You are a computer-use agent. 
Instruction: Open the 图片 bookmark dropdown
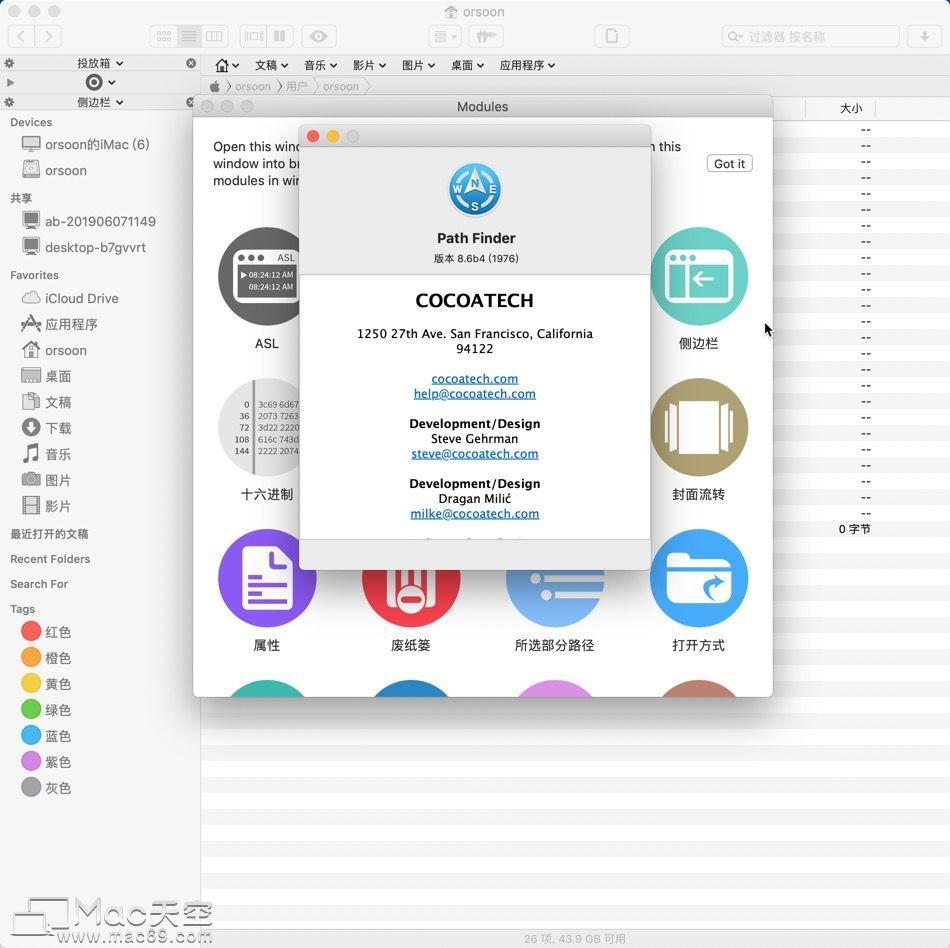pos(419,65)
